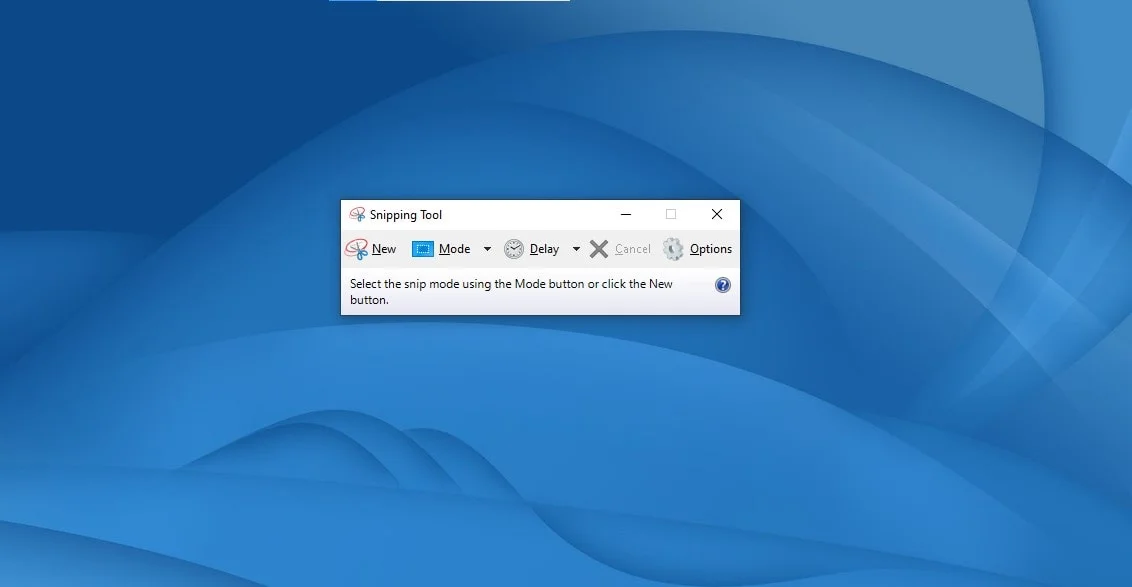This screenshot has height=587, width=1132.
Task: Select the scissors icon to start a new snip
Action: (355, 248)
